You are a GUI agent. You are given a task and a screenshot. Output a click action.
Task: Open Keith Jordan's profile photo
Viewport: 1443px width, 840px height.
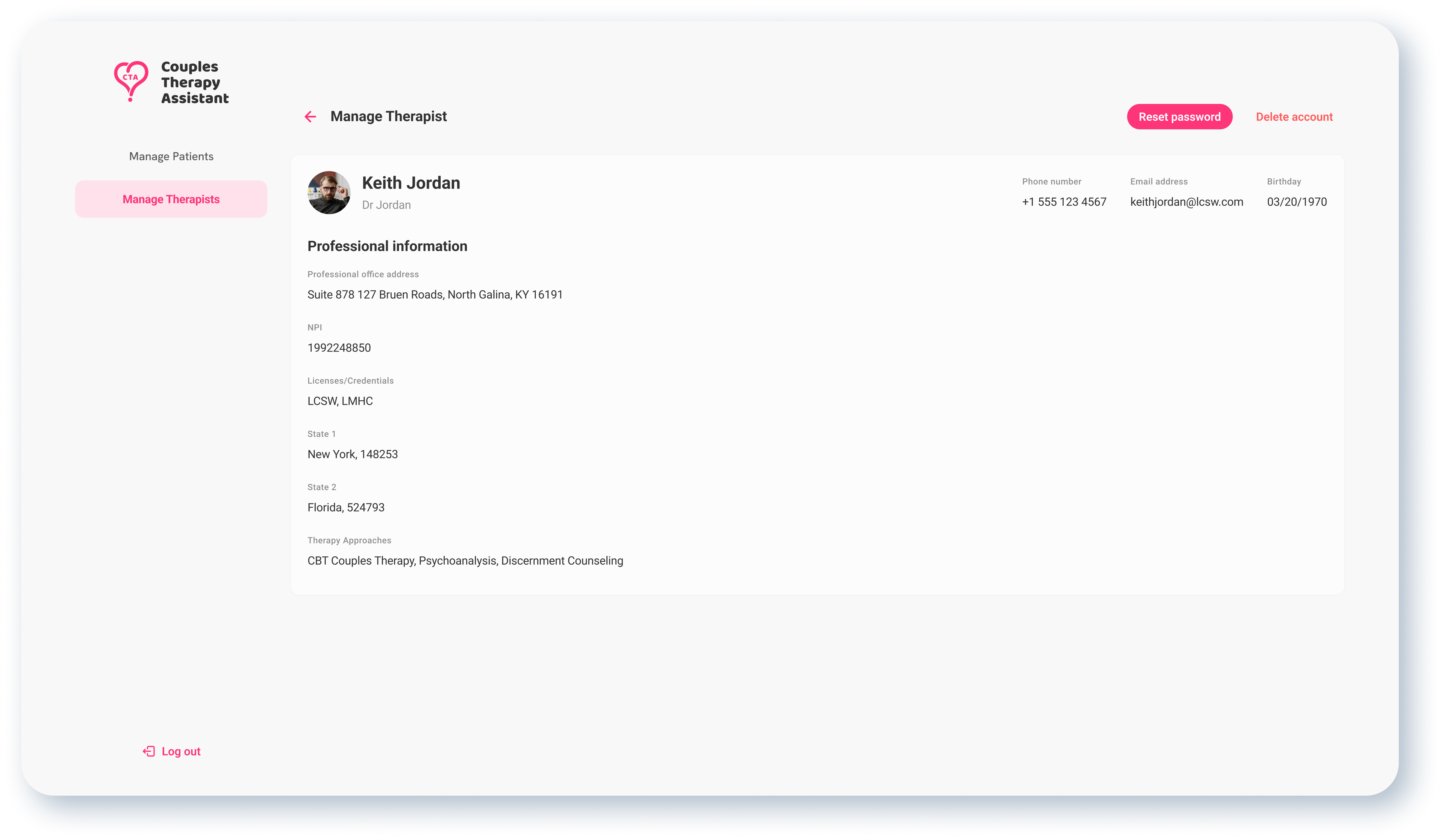click(x=329, y=193)
